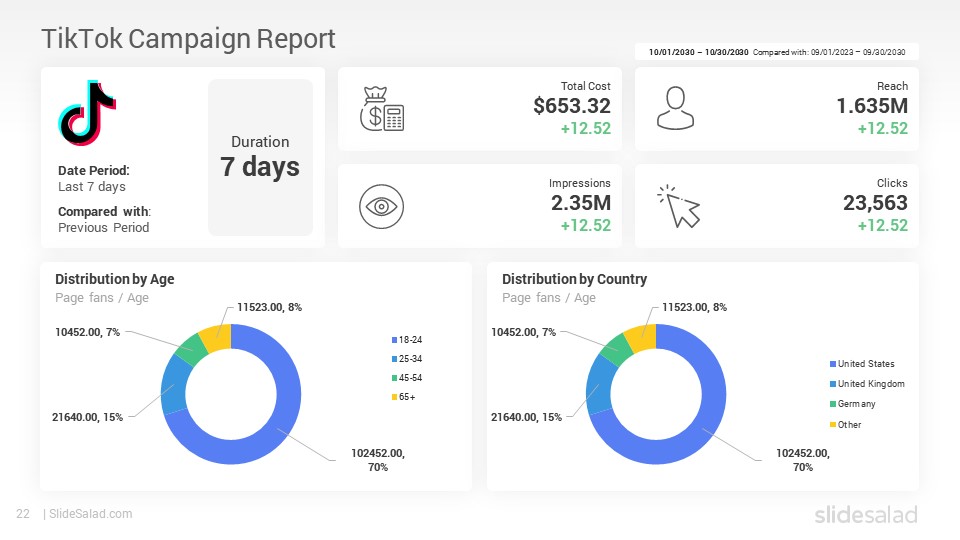Image resolution: width=960 pixels, height=540 pixels.
Task: Select the Clicks 23,563 value
Action: tap(875, 203)
